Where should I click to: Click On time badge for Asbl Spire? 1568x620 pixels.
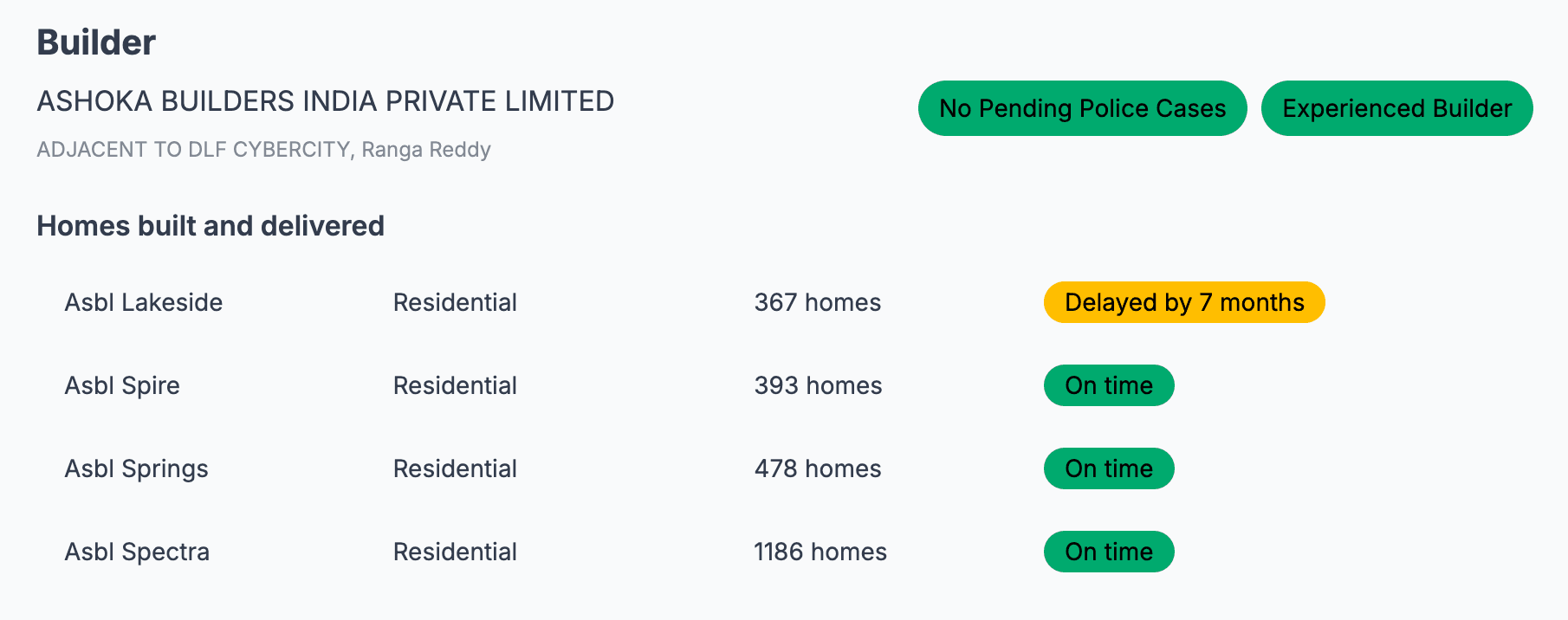point(1108,385)
